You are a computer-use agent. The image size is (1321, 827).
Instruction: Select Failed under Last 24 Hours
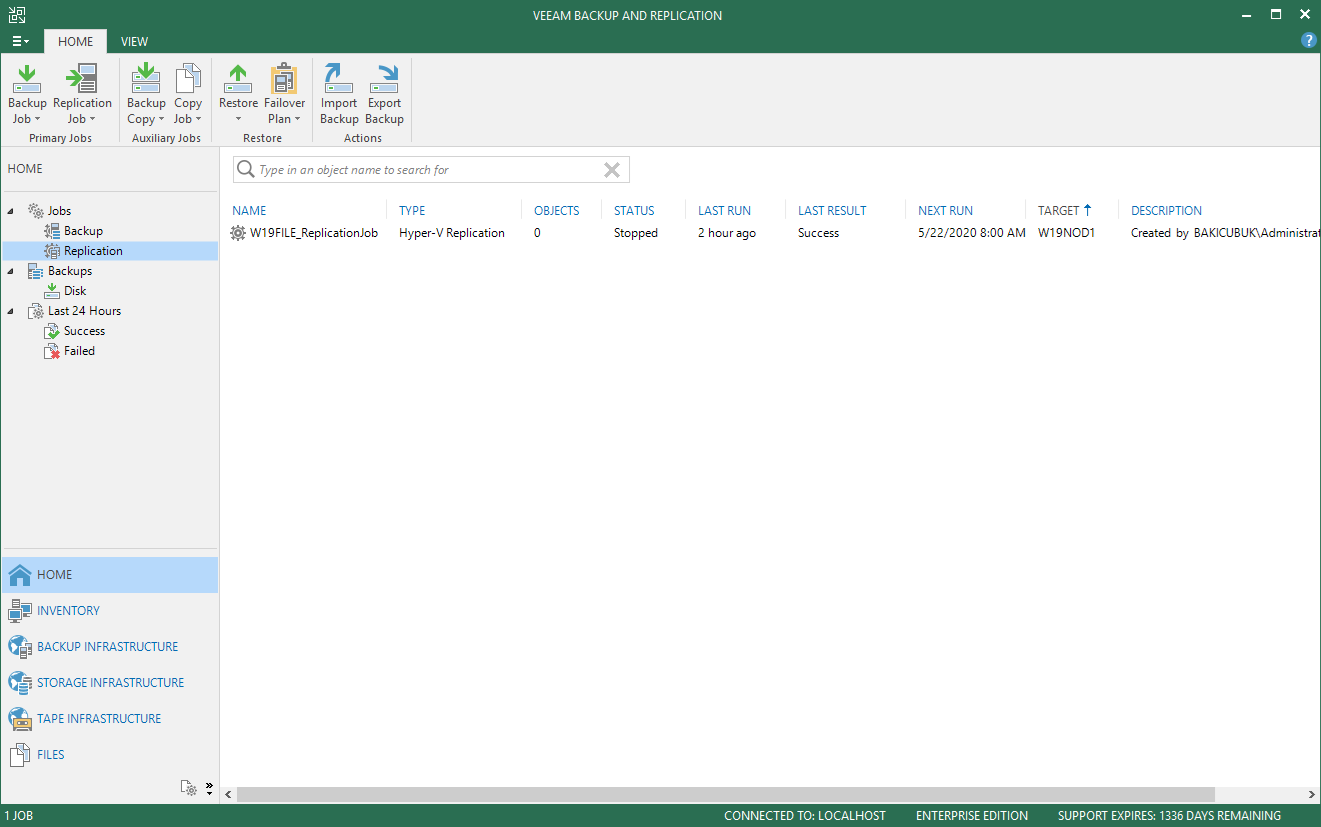(79, 351)
